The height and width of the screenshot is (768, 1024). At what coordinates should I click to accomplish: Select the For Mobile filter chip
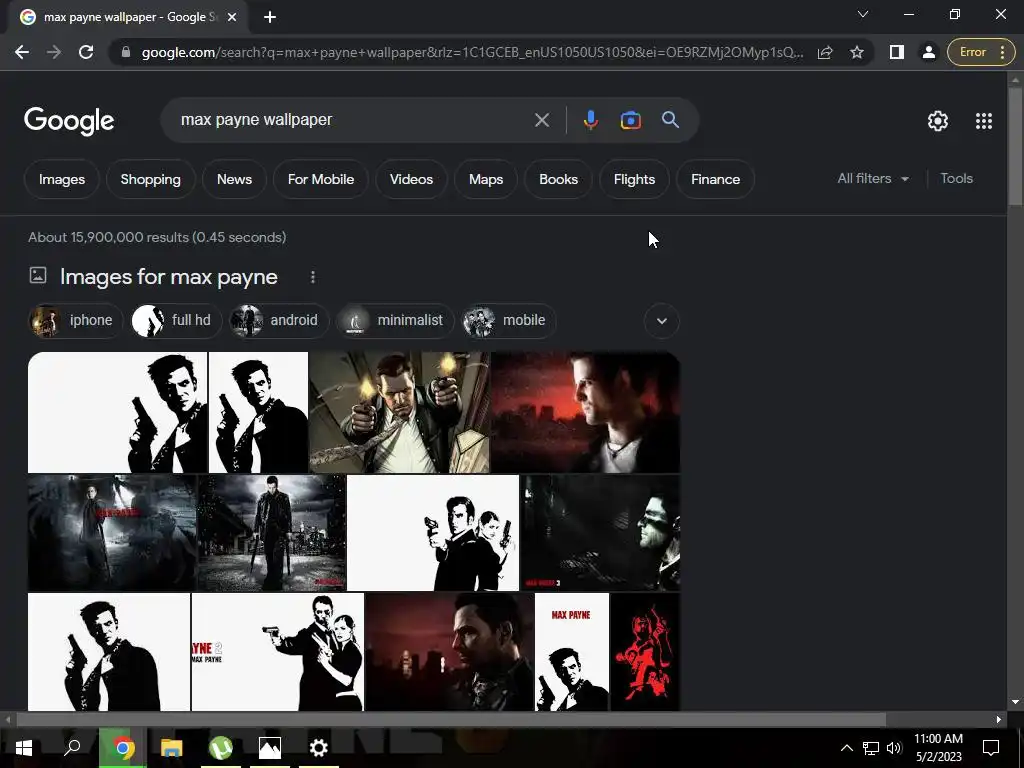point(321,179)
